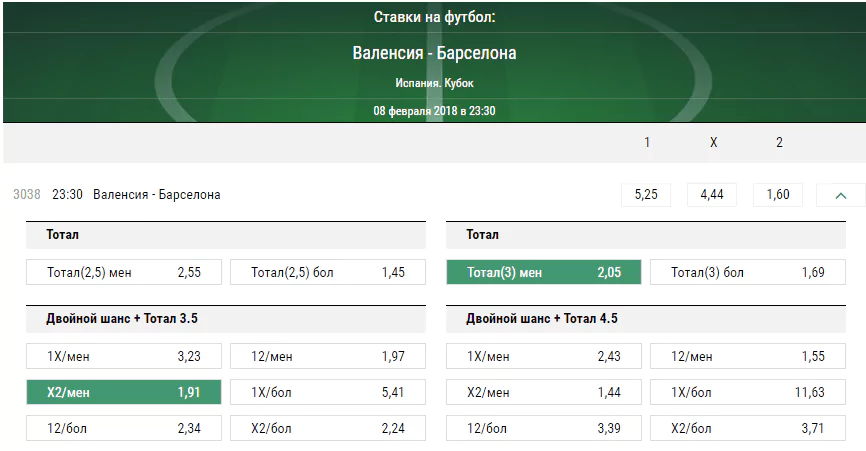Select Х2/бол odds 3,71
This screenshot has width=866, height=451.
748,428
